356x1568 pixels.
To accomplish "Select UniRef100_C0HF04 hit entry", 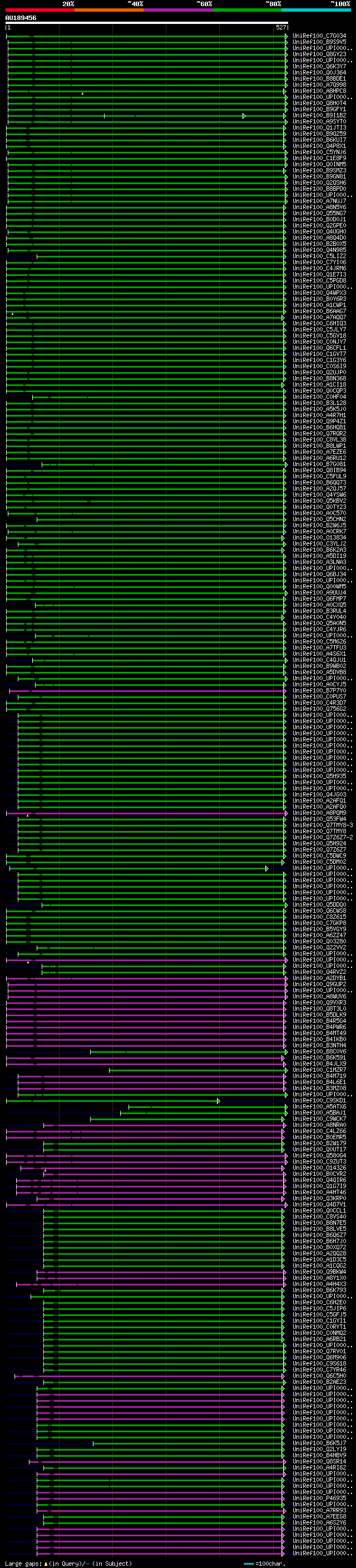I will (x=319, y=397).
